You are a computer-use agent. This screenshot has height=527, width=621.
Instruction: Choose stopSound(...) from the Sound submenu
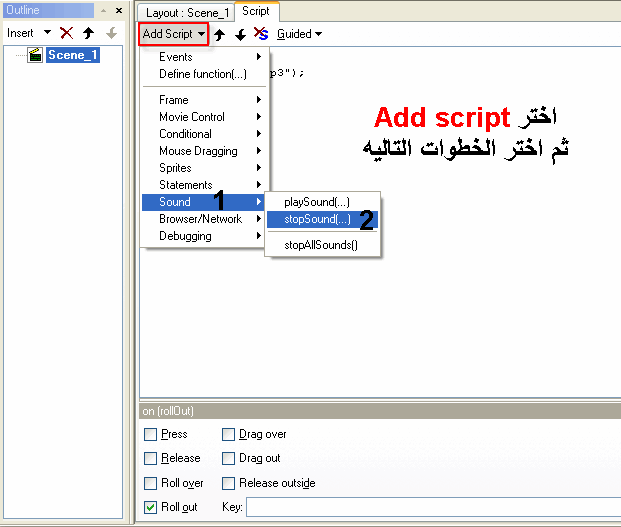(x=317, y=219)
